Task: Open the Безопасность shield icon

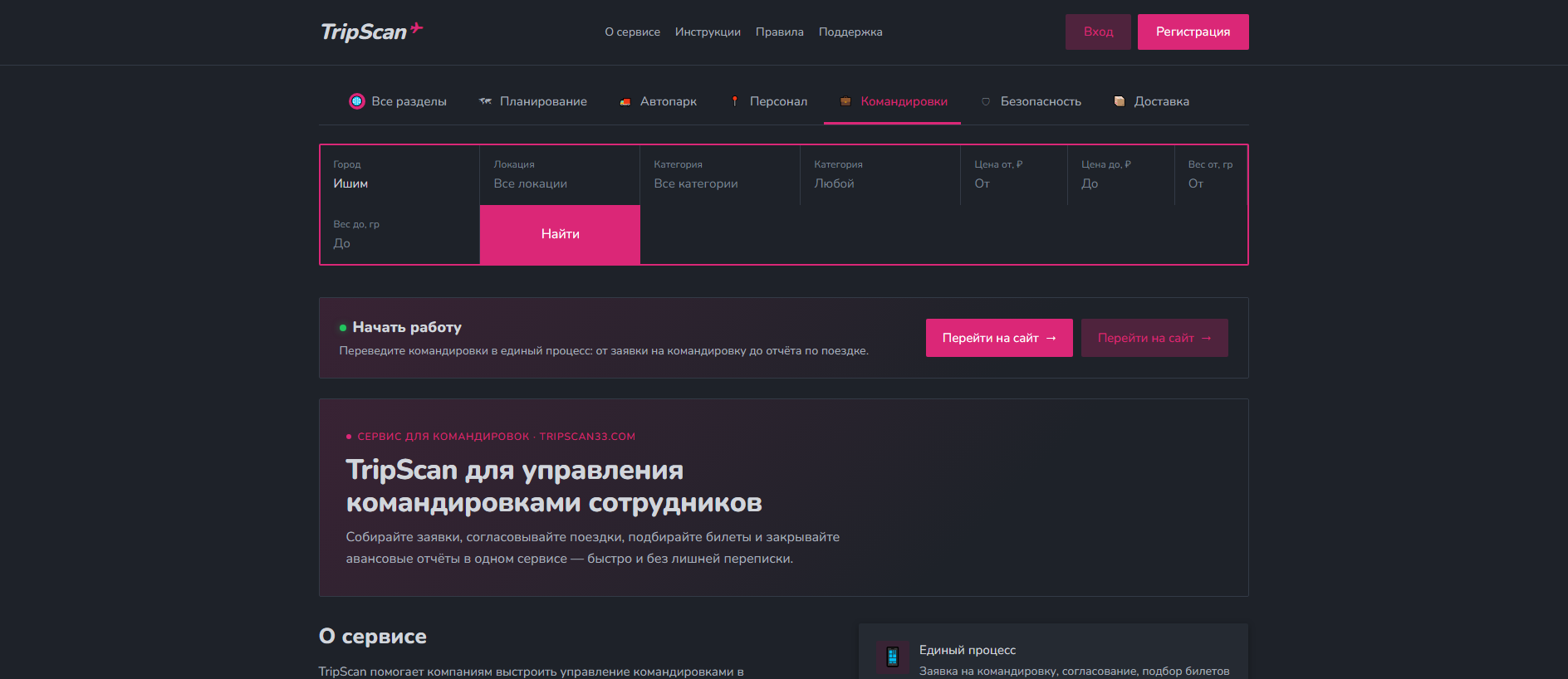Action: point(986,101)
